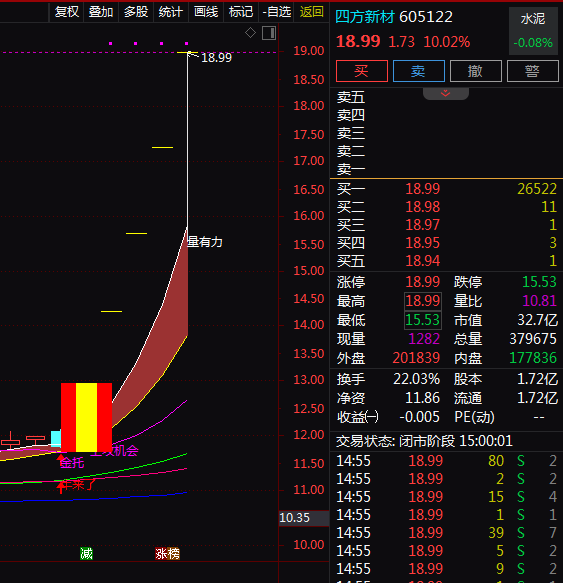The height and width of the screenshot is (583, 563).
Task: Click the 买三 bid price 18.97
Action: [x=422, y=225]
